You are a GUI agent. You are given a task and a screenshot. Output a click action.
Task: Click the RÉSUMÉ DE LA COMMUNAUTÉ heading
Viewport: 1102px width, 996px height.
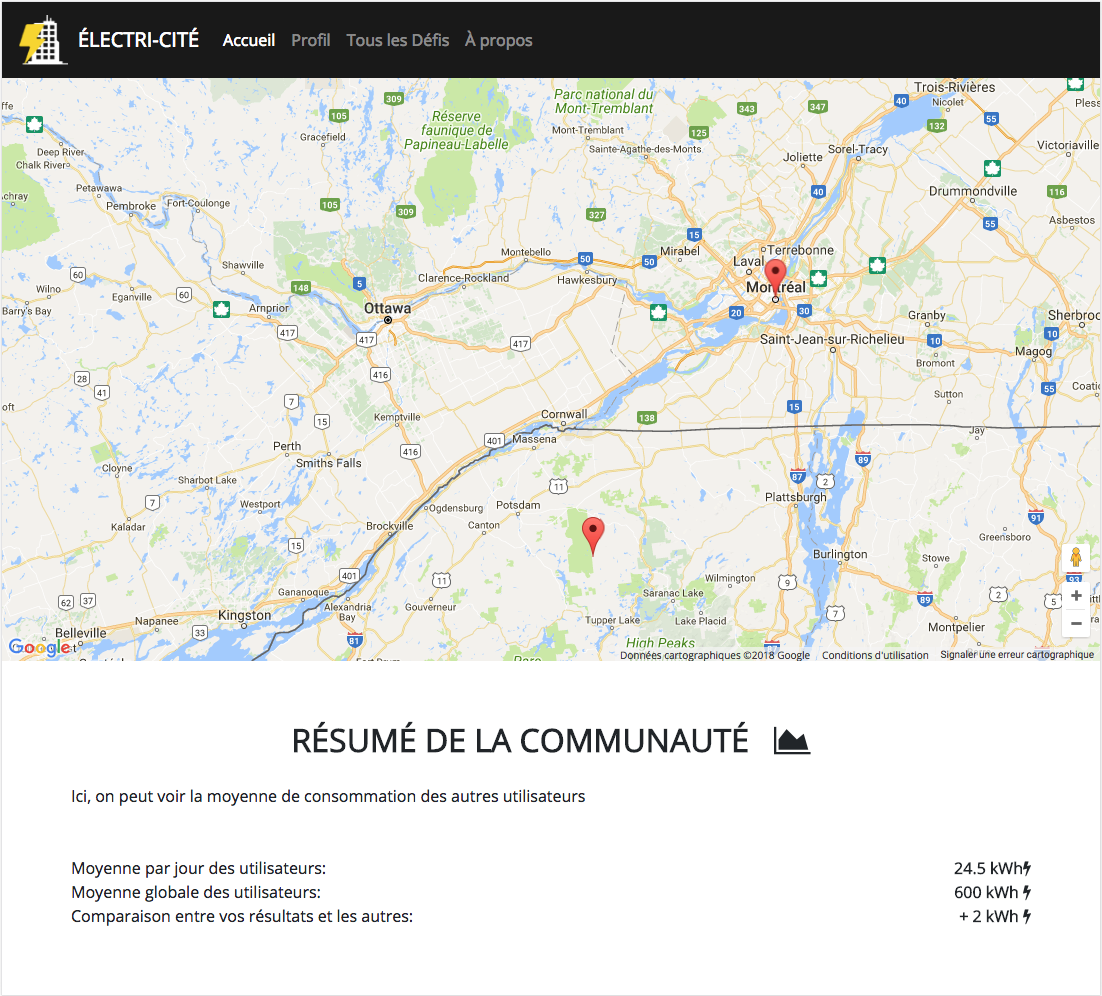pyautogui.click(x=520, y=741)
